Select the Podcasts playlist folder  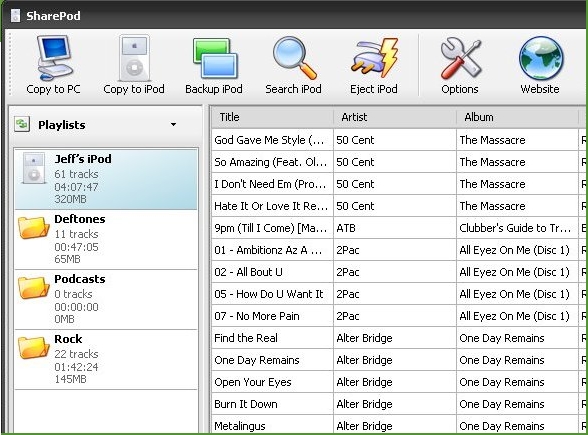[106, 299]
